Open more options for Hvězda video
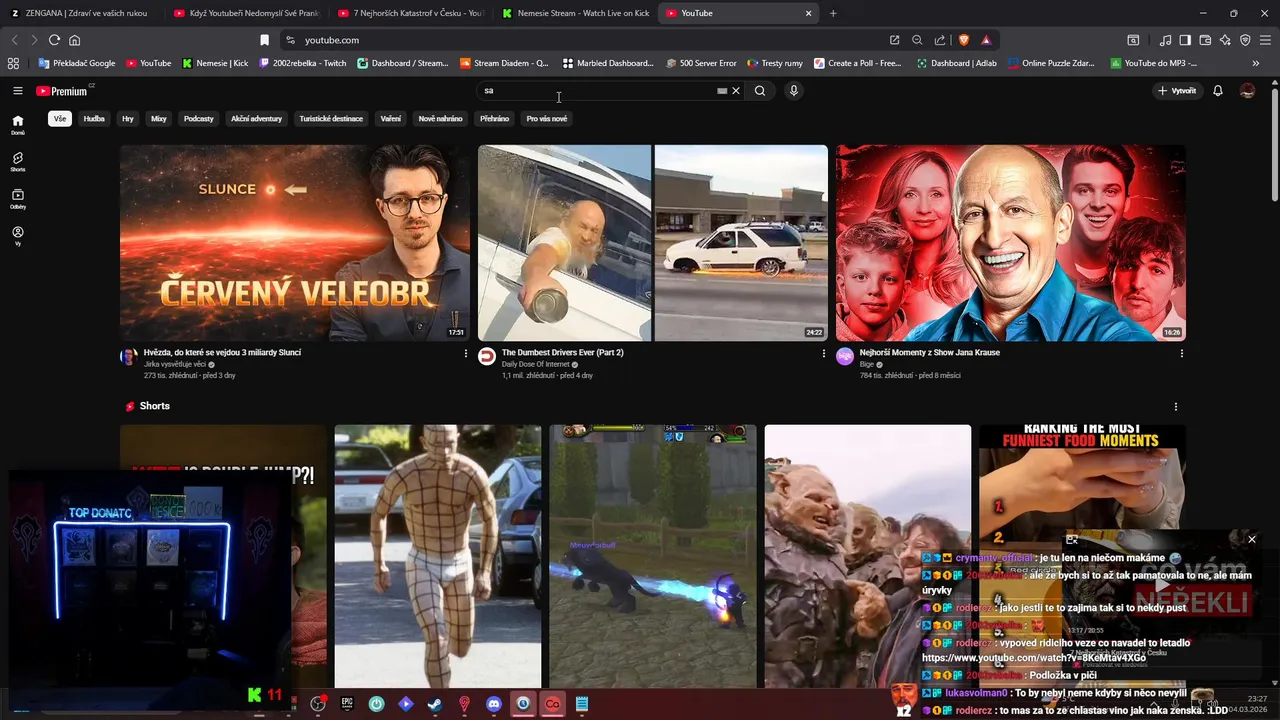 pos(465,353)
